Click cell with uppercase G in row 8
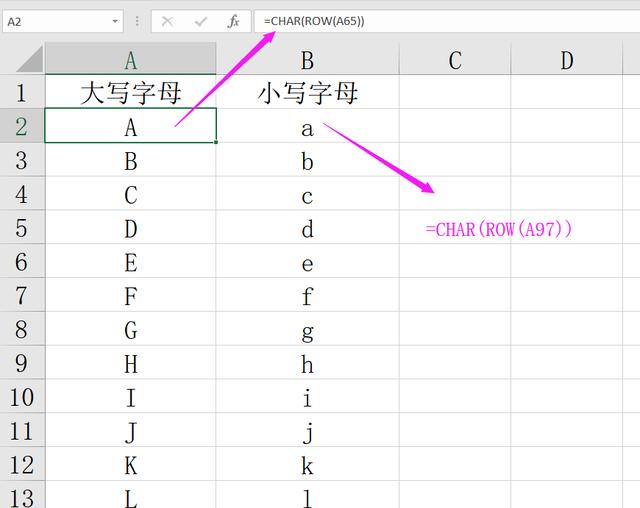This screenshot has height=508, width=640. coord(131,329)
